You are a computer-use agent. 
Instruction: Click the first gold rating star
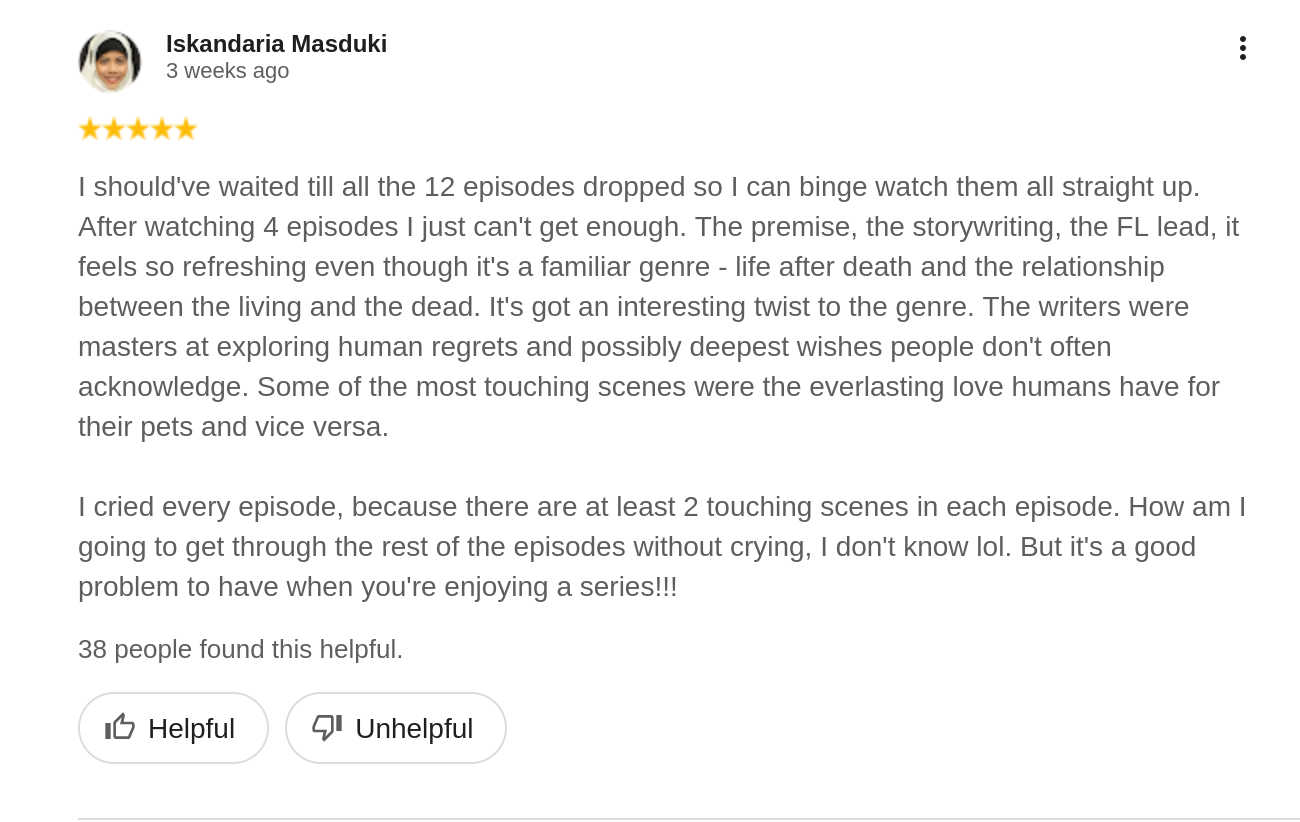pyautogui.click(x=90, y=129)
